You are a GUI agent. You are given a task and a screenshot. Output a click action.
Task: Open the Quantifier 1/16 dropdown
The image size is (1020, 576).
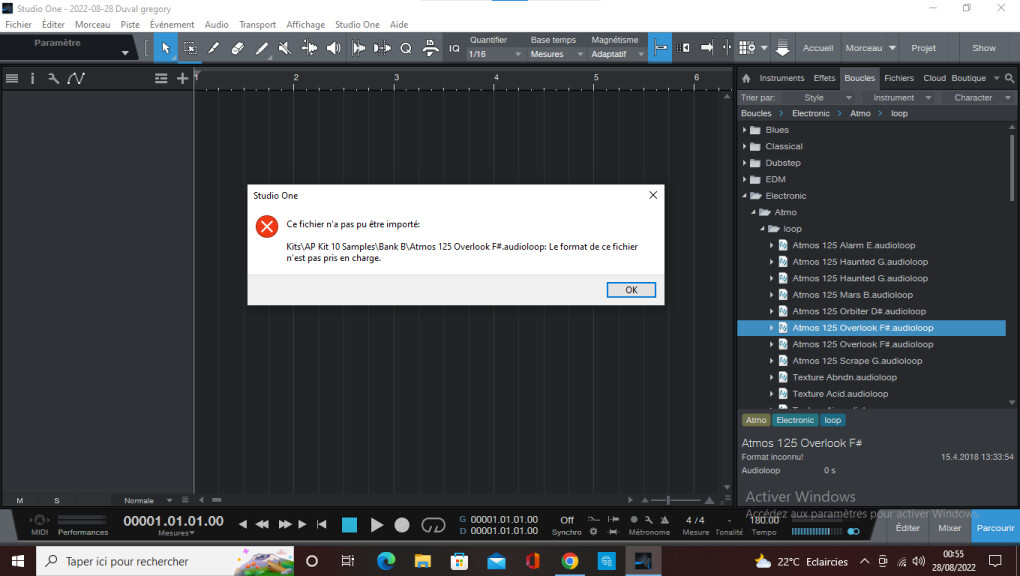click(x=495, y=54)
